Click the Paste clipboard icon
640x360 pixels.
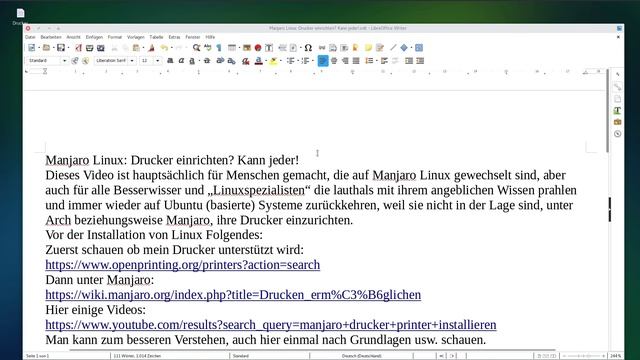tap(136, 48)
